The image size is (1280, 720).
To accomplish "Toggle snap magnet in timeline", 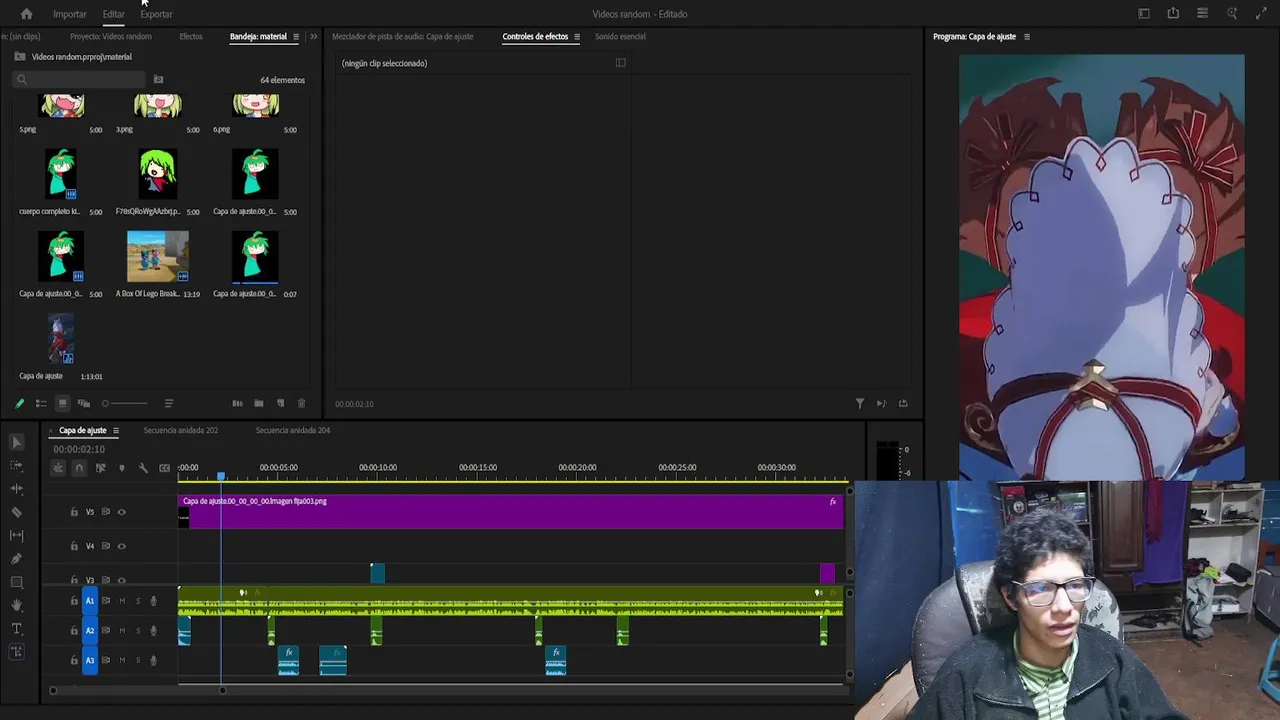I will (x=79, y=468).
